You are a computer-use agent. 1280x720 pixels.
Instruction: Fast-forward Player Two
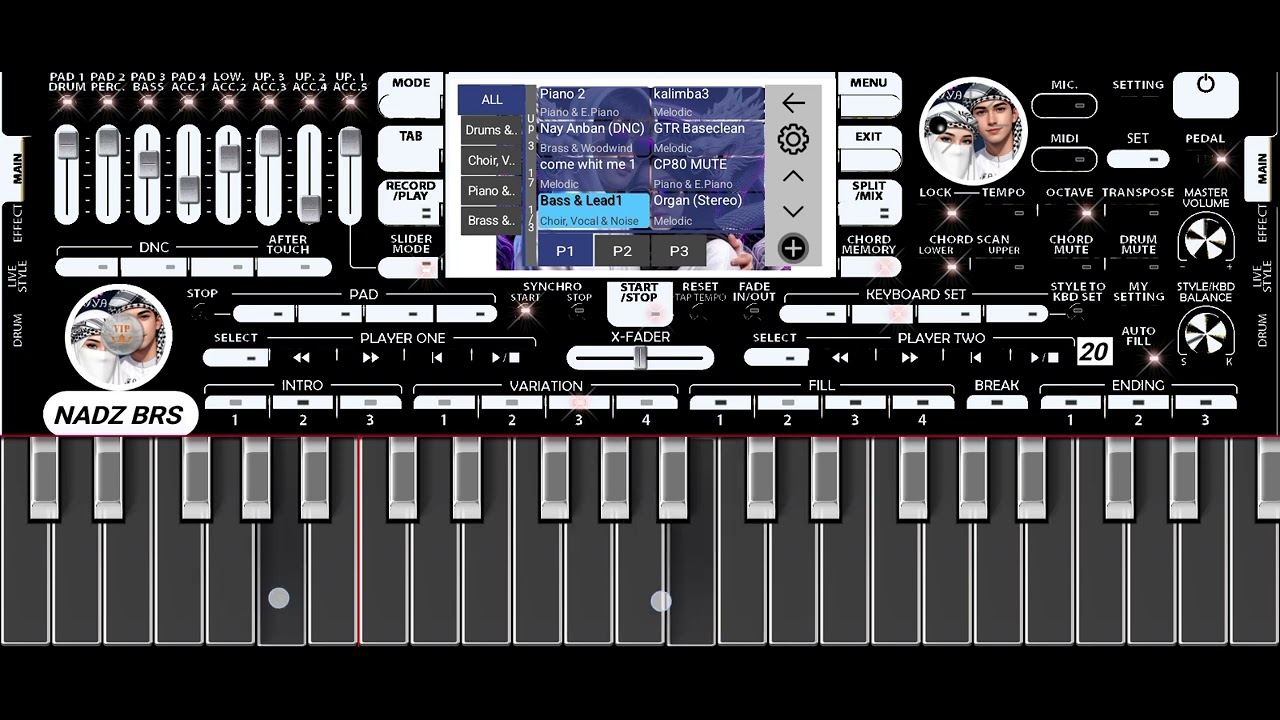click(909, 357)
